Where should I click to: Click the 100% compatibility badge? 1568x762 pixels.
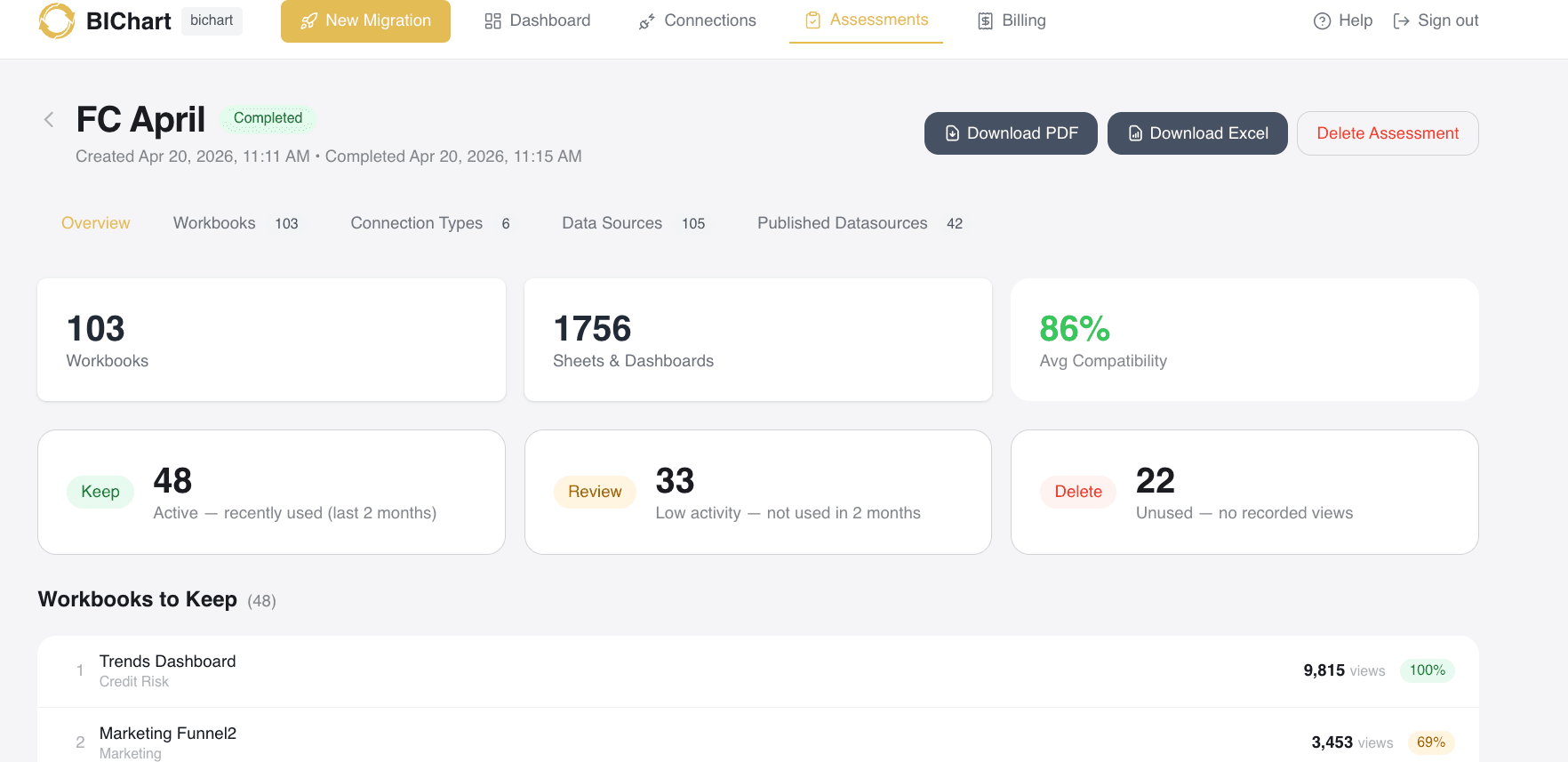tap(1428, 670)
